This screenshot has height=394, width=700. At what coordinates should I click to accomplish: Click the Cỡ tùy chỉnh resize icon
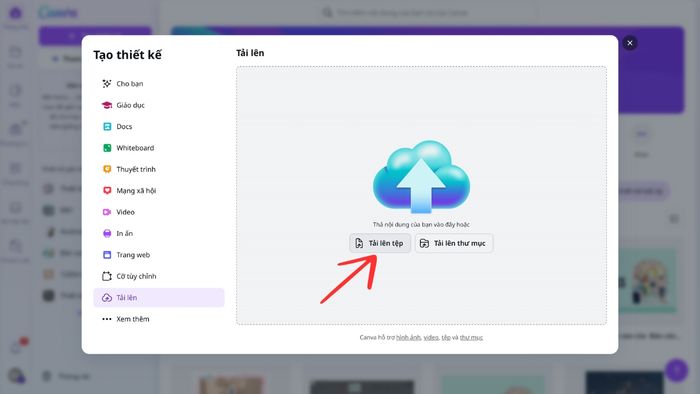107,276
